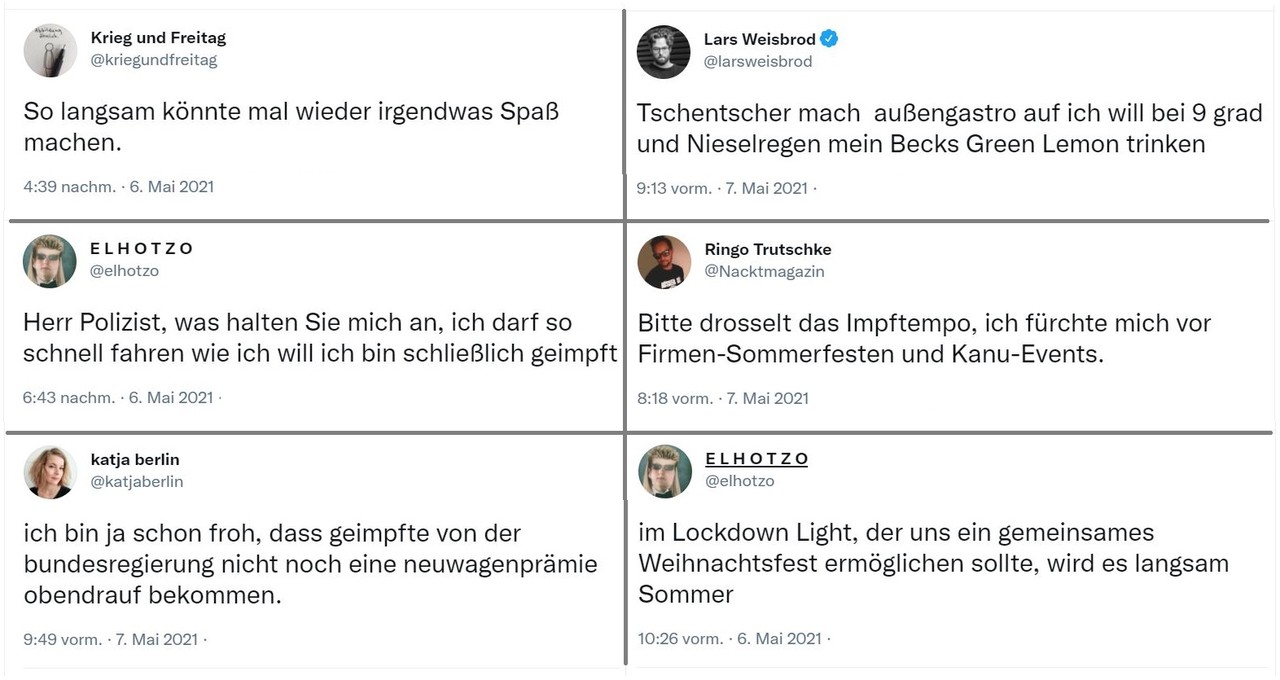
Task: Open ELHOTZO avatar on the police tweet
Action: 50,261
